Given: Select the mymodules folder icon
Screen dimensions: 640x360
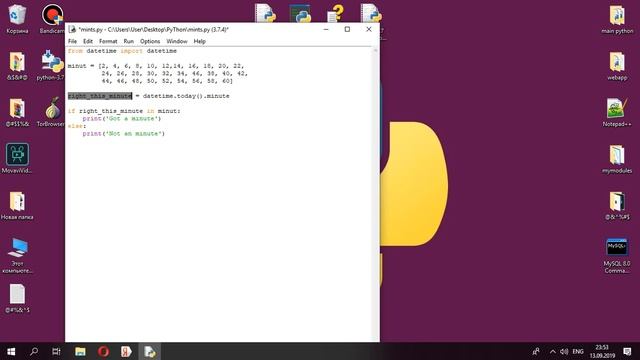Looking at the screenshot, I should point(617,159).
